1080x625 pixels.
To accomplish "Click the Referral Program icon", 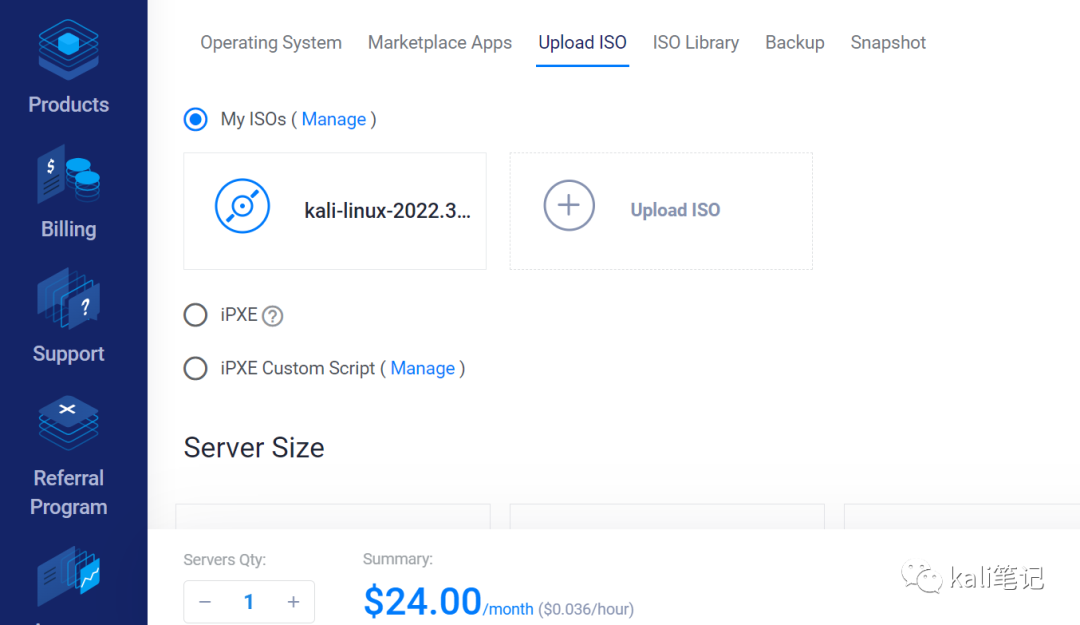I will point(68,423).
